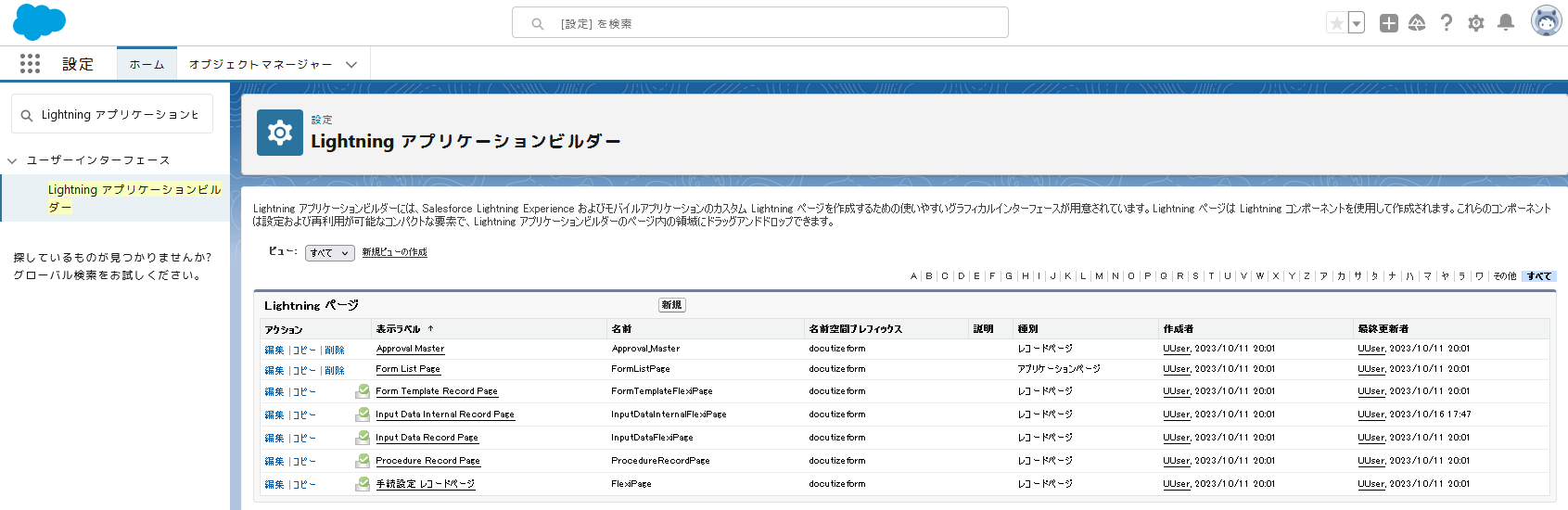Open the 手続設定 レコードページ label link
The width and height of the screenshot is (1568, 510).
coord(426,484)
